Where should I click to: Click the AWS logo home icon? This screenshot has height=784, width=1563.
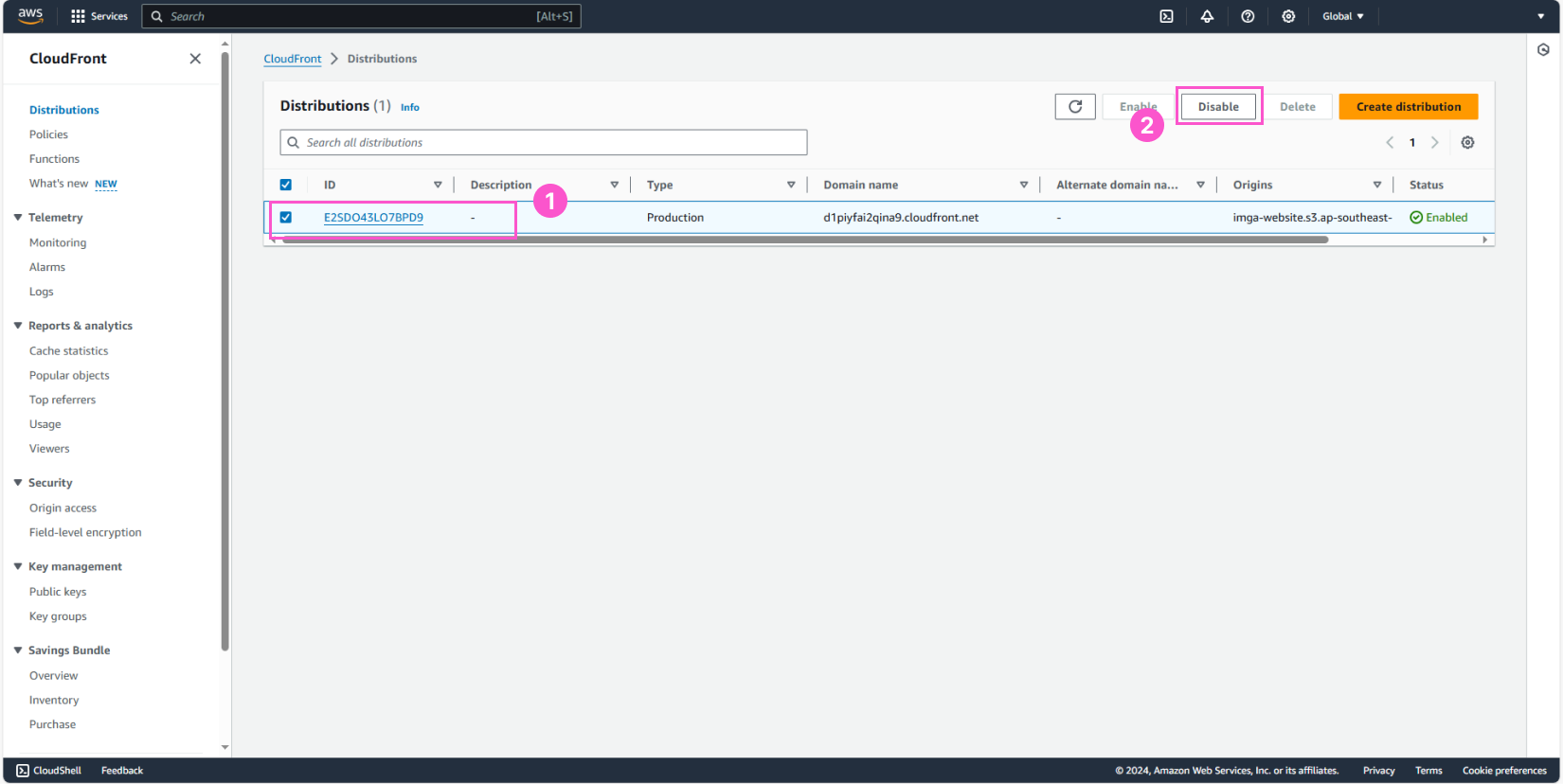[30, 15]
